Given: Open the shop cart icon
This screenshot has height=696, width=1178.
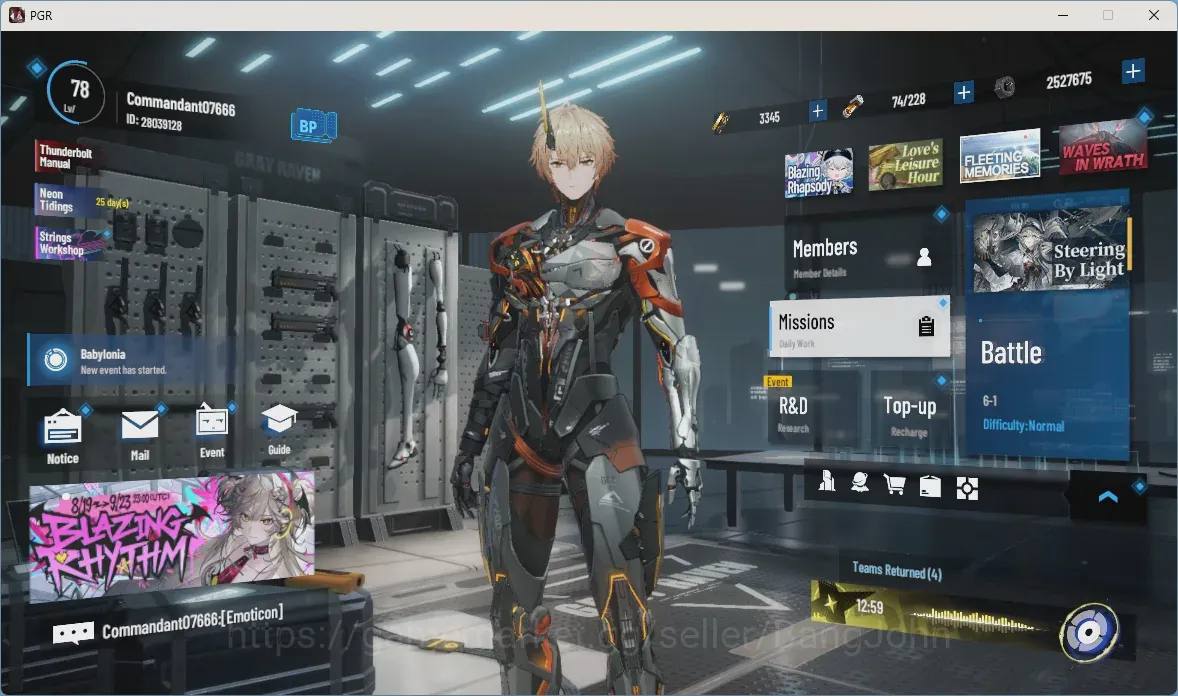Looking at the screenshot, I should pyautogui.click(x=894, y=485).
